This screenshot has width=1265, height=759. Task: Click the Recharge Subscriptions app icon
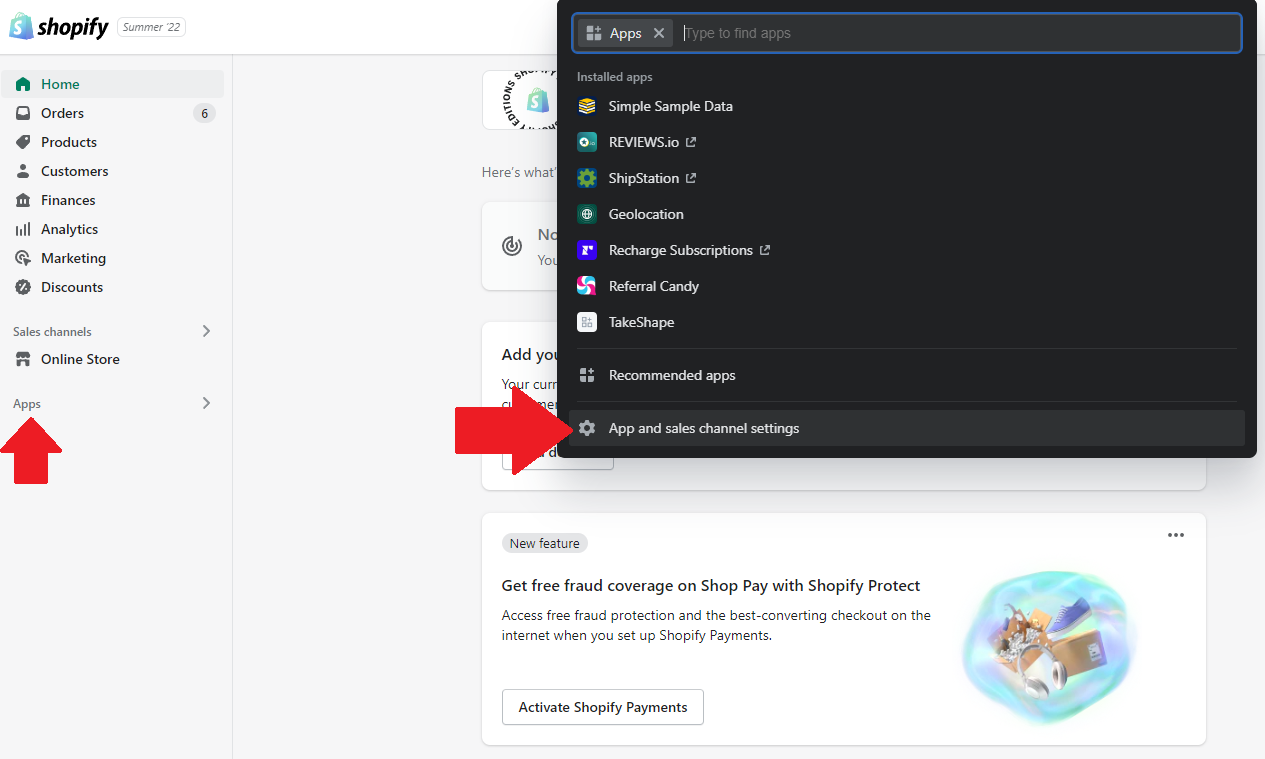coord(587,250)
